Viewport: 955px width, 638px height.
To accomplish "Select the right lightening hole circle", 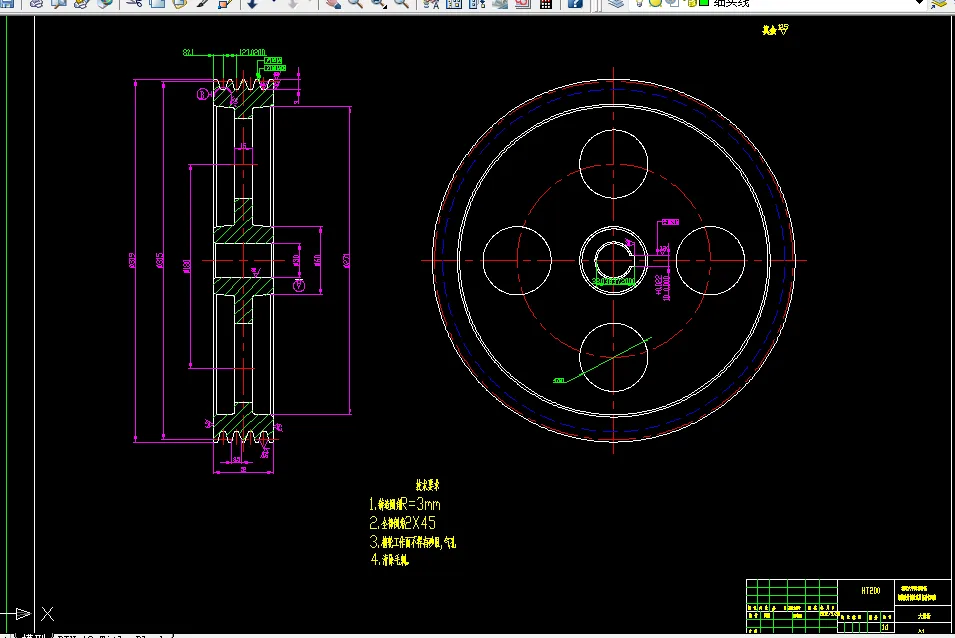I will click(710, 261).
